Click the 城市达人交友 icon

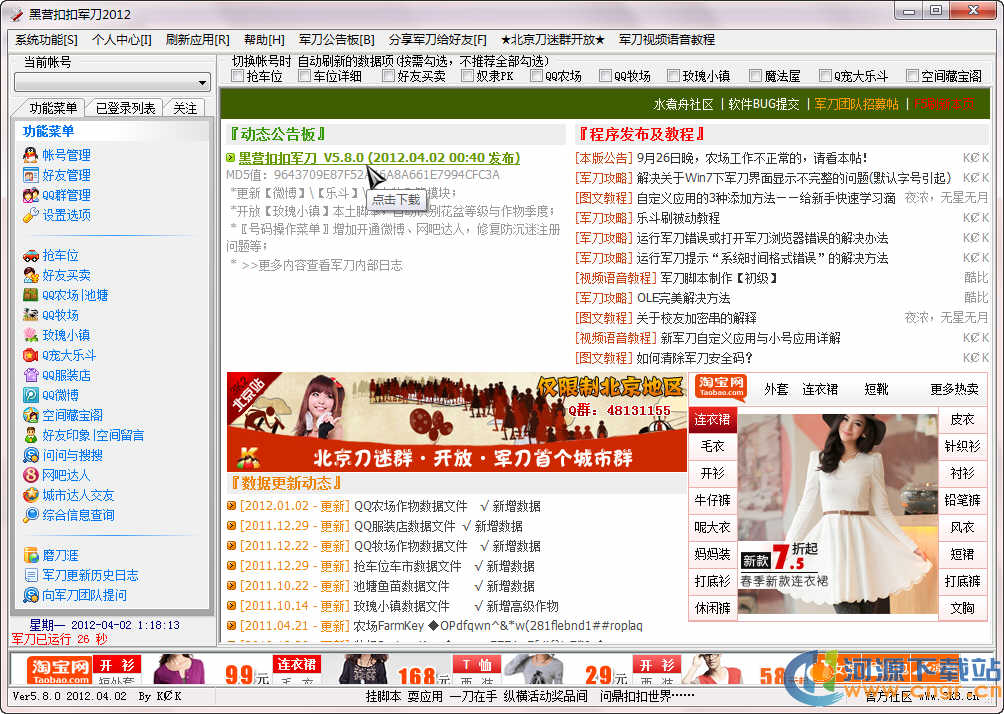click(31, 494)
